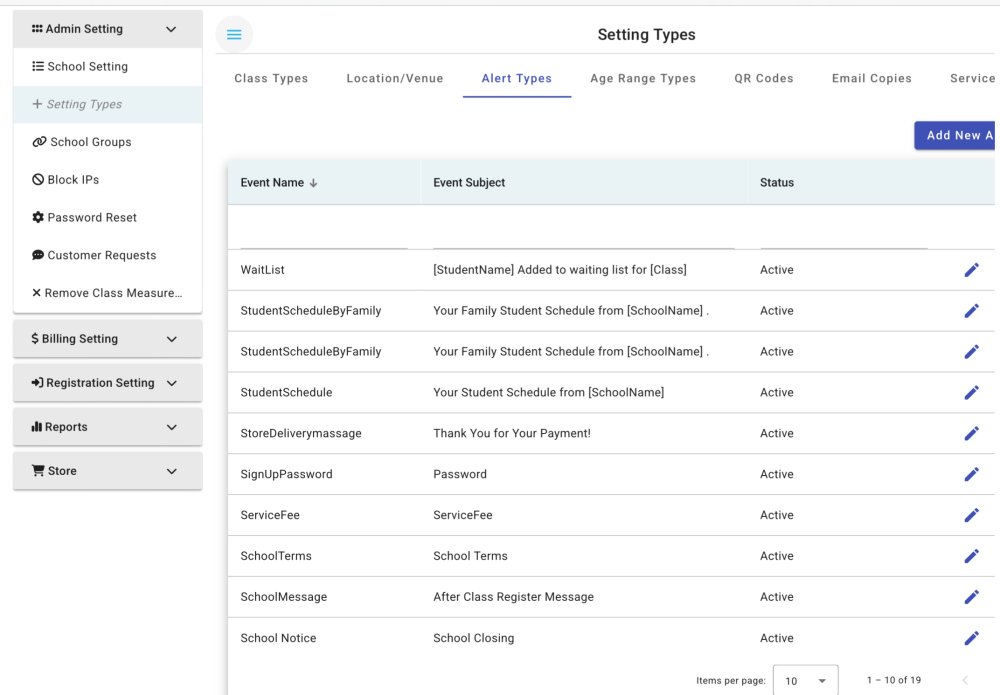Click the Password Reset gear icon
Viewport: 1000px width, 695px height.
pyautogui.click(x=38, y=217)
